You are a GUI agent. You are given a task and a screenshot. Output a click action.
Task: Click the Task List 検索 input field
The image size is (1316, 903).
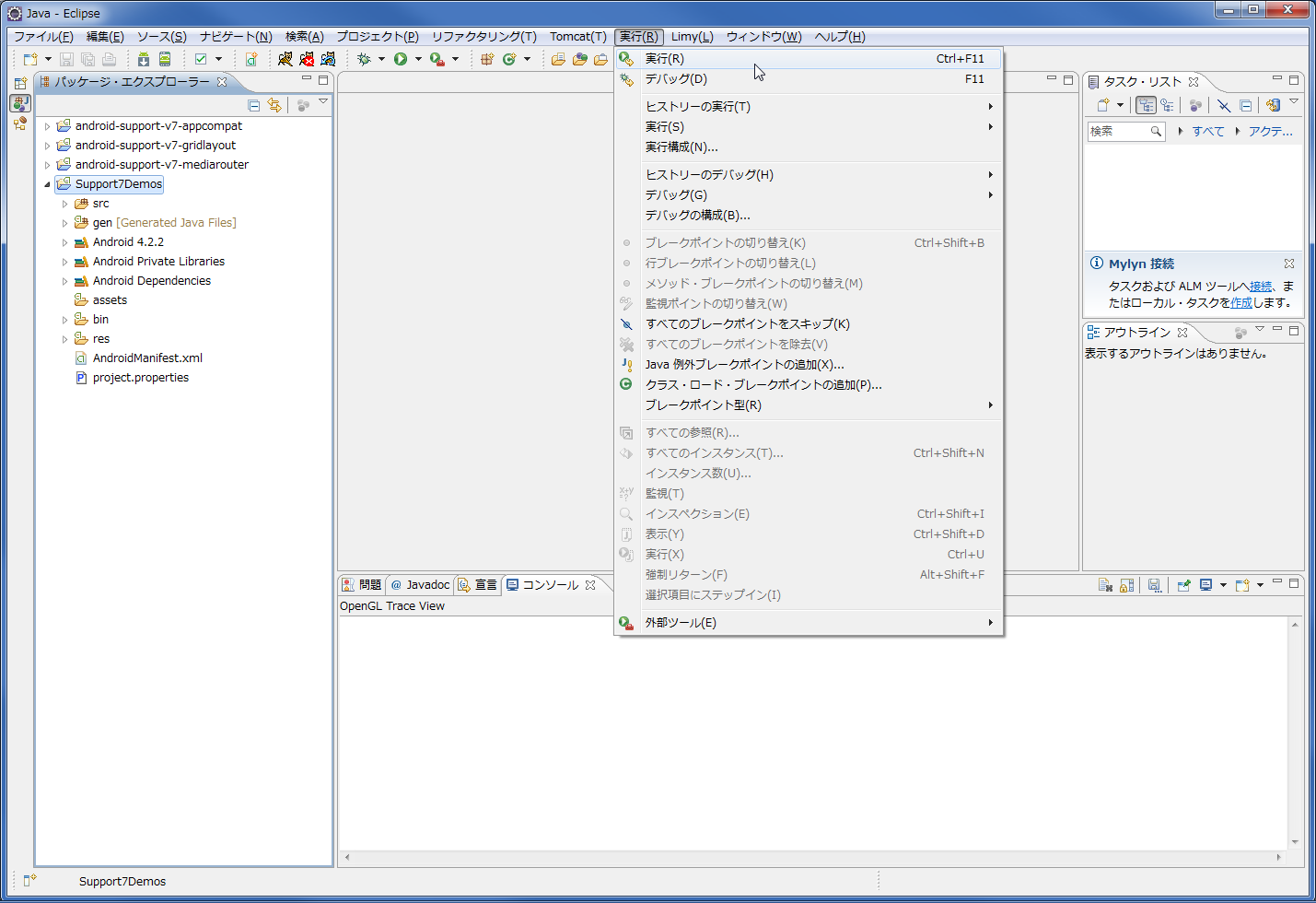(x=1126, y=132)
